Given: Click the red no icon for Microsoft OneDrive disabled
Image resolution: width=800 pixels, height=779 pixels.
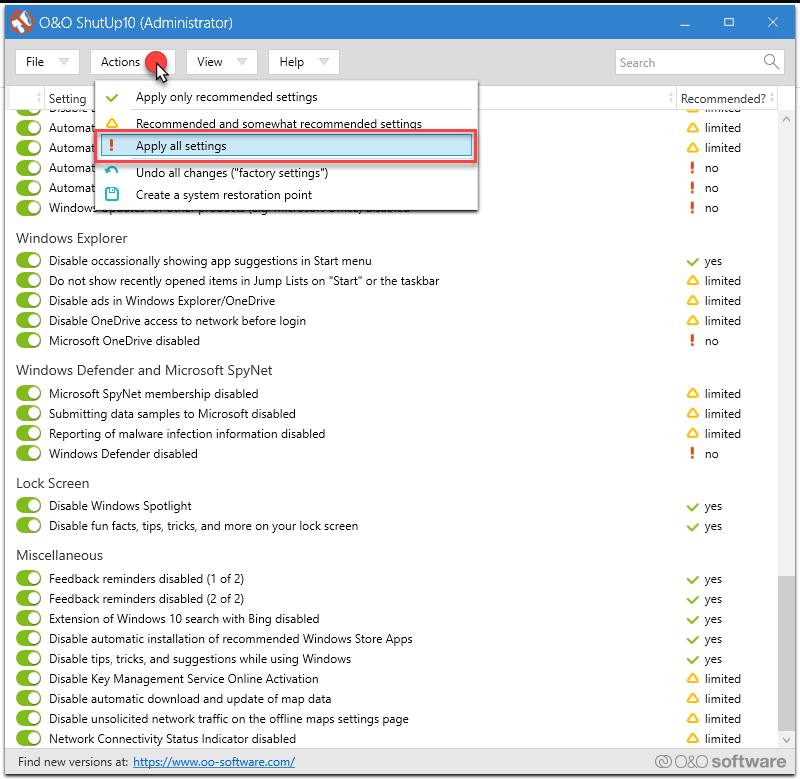Looking at the screenshot, I should 692,340.
